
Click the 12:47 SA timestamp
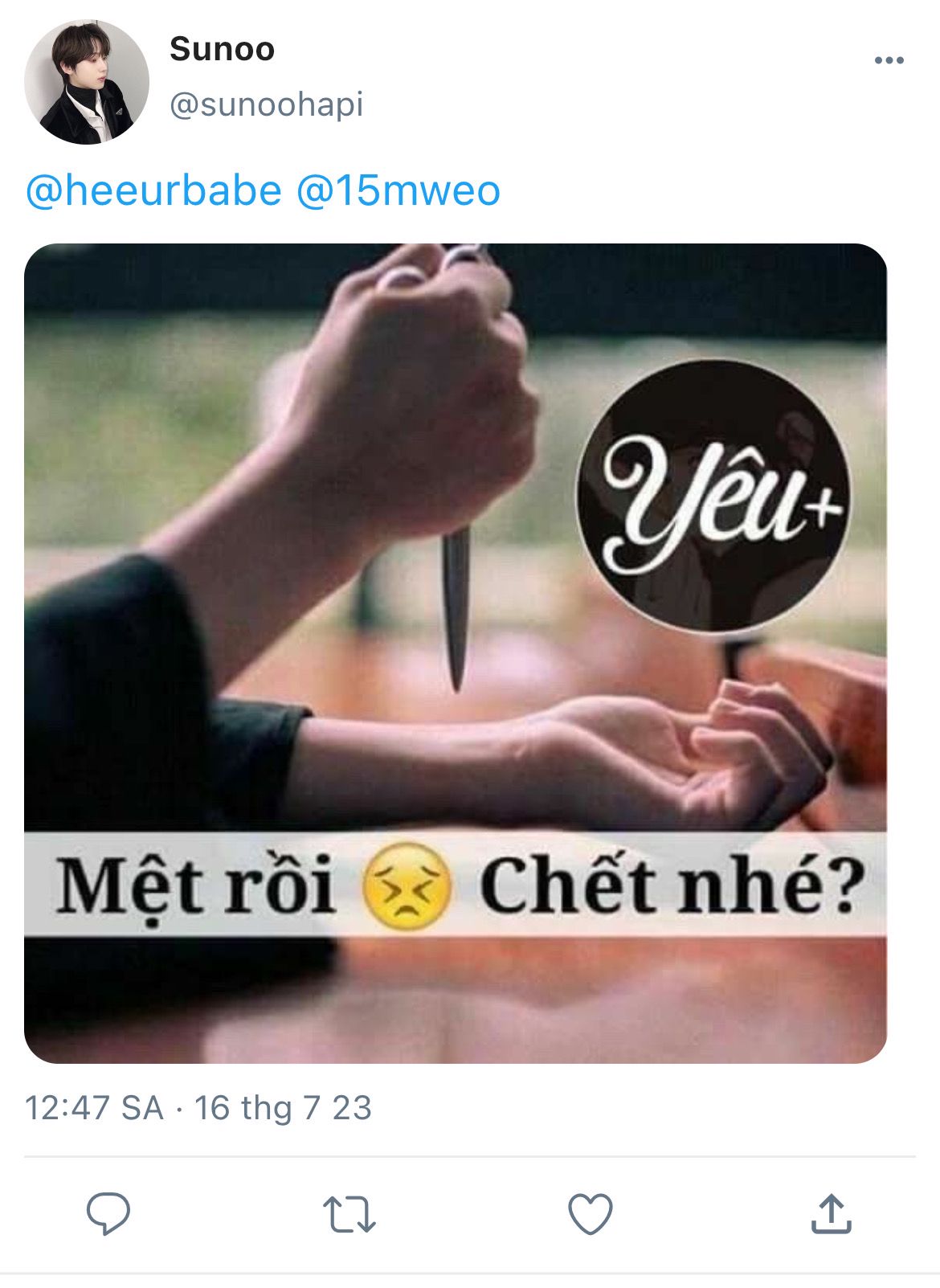point(94,1108)
